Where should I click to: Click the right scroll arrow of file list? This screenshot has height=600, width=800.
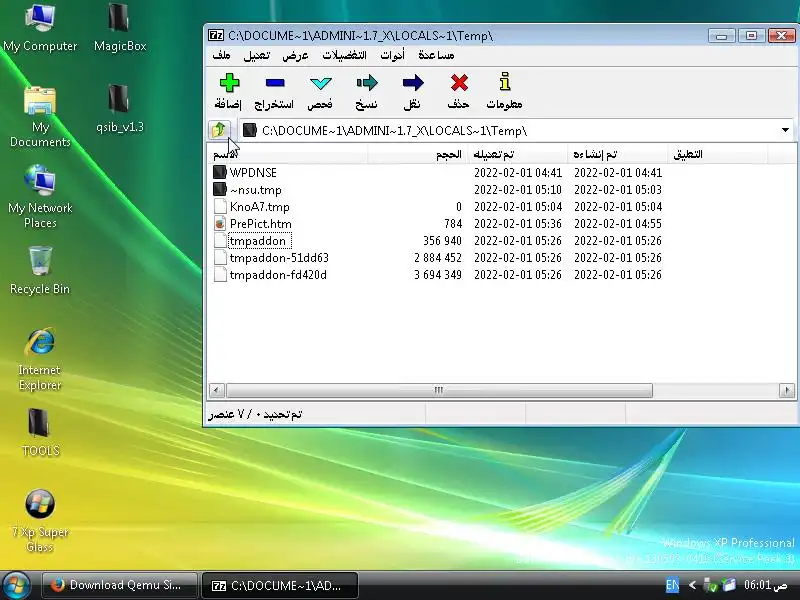point(786,390)
